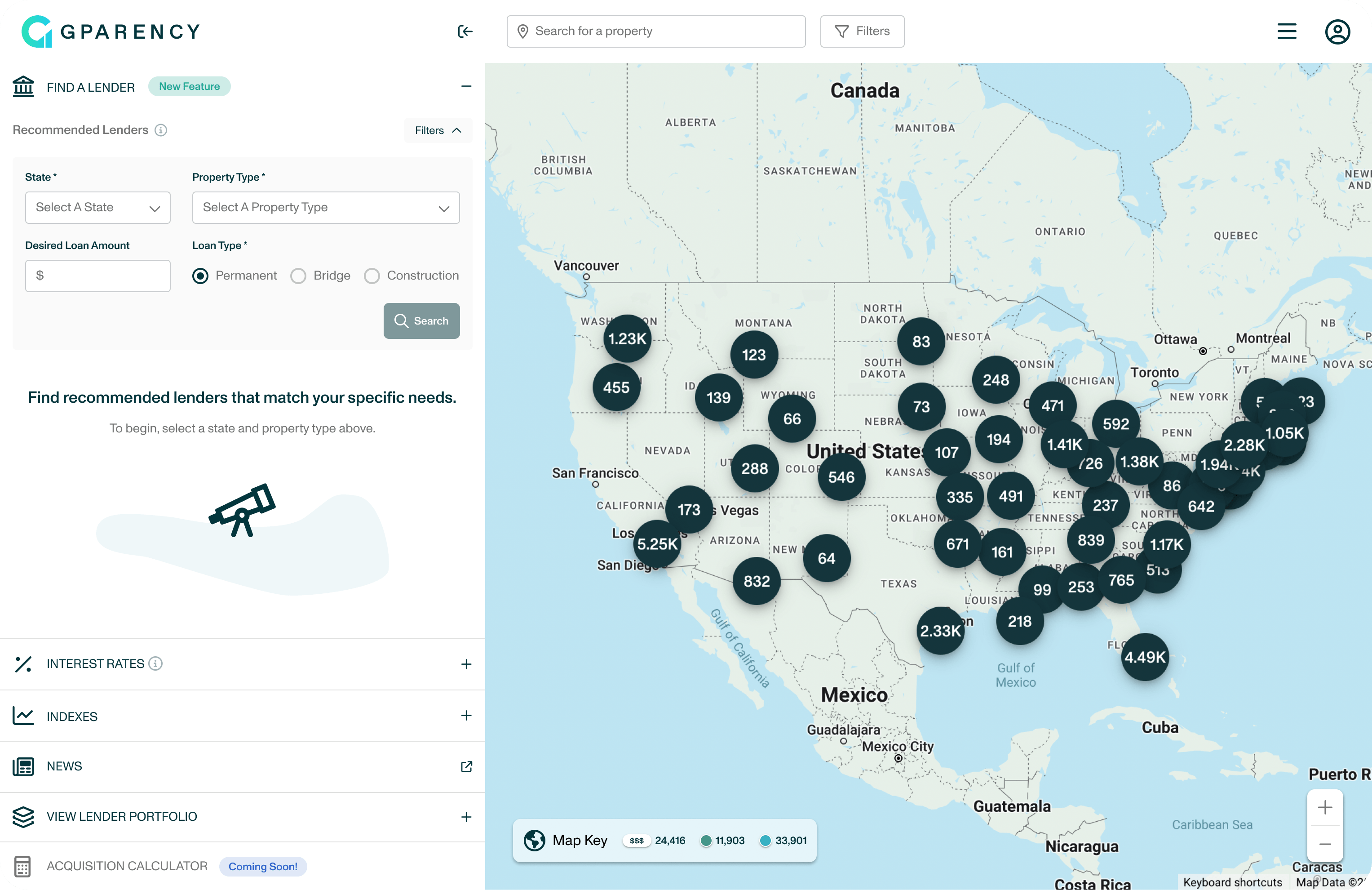1372x890 pixels.
Task: Open the Select A Property Type dropdown
Action: point(326,208)
